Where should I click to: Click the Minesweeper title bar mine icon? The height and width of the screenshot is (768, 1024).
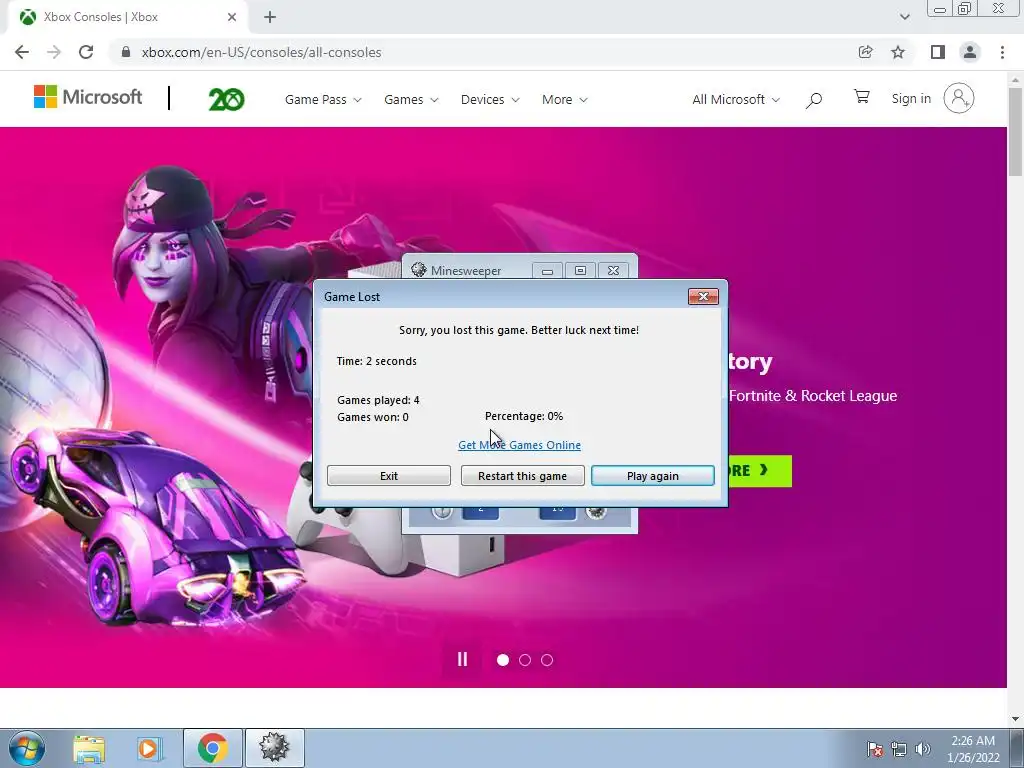click(419, 270)
